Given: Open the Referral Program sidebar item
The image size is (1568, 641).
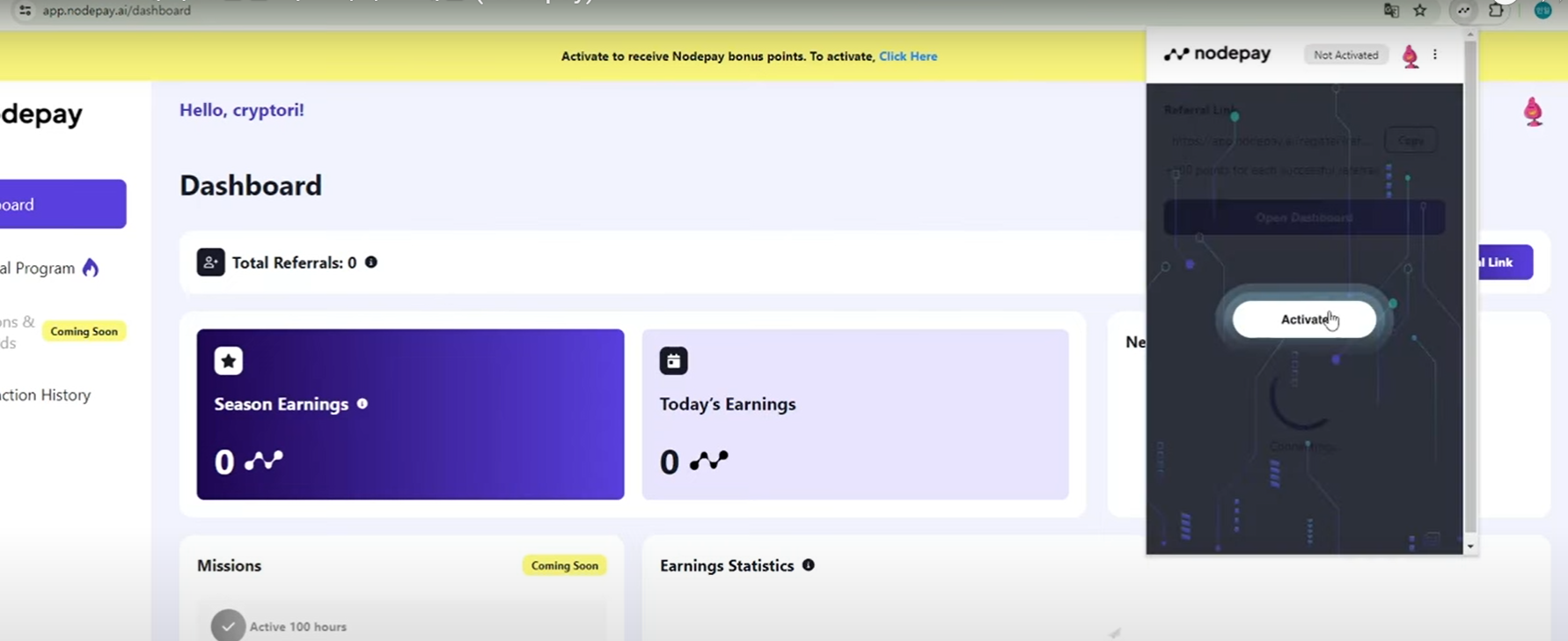Looking at the screenshot, I should pos(49,268).
